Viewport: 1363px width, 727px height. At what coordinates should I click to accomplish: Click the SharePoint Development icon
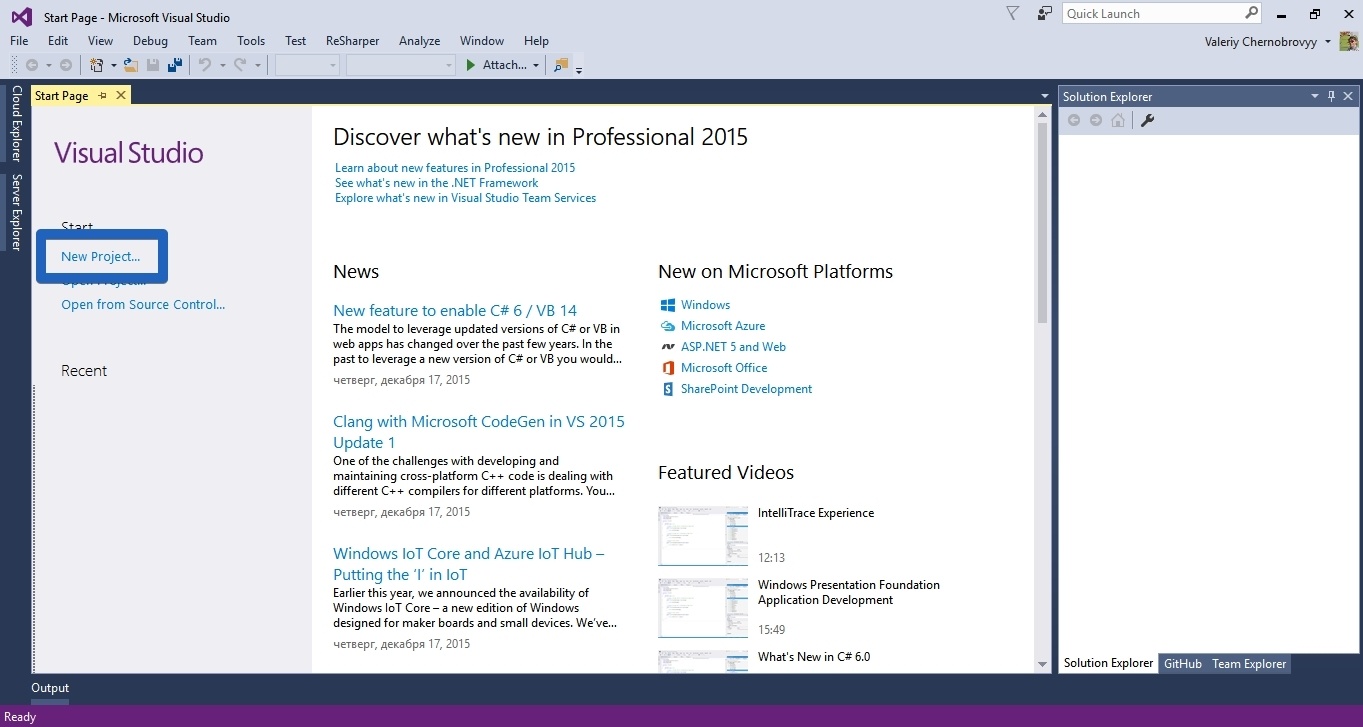(669, 389)
